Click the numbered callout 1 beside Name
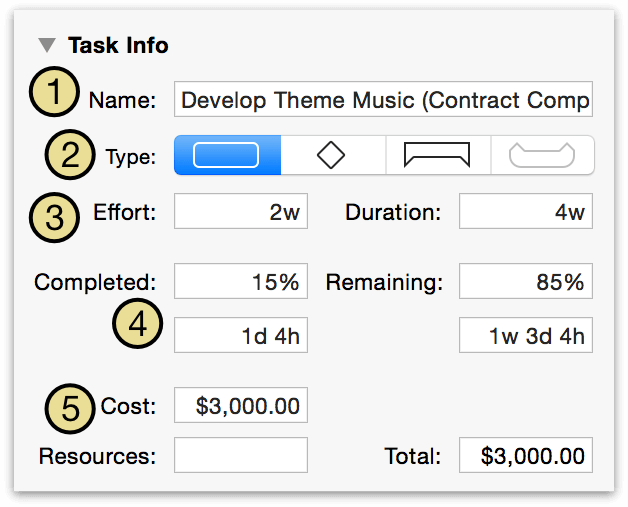The height and width of the screenshot is (507, 628). tap(54, 92)
